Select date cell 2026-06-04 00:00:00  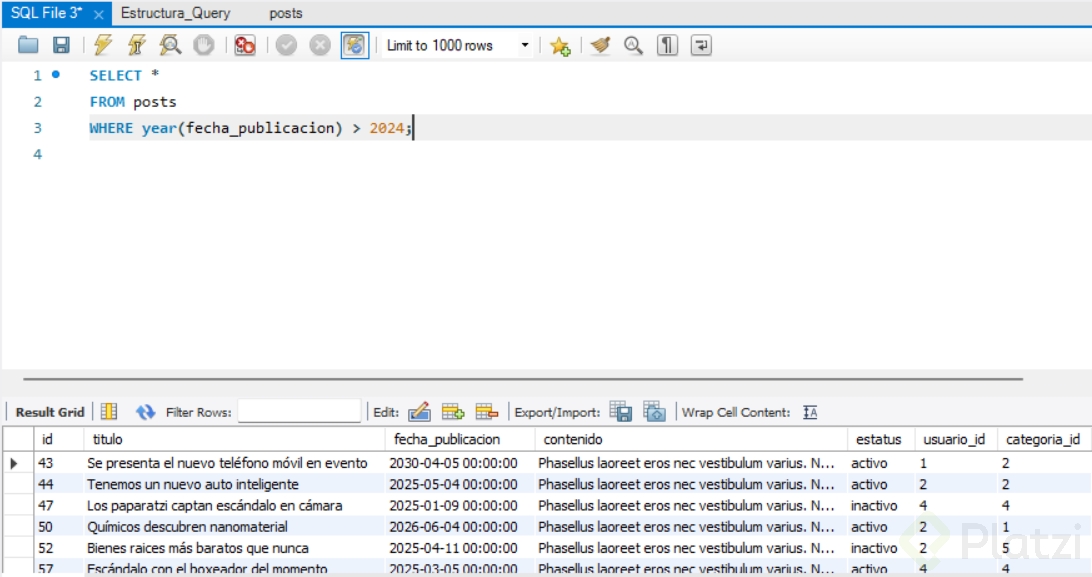(460, 527)
